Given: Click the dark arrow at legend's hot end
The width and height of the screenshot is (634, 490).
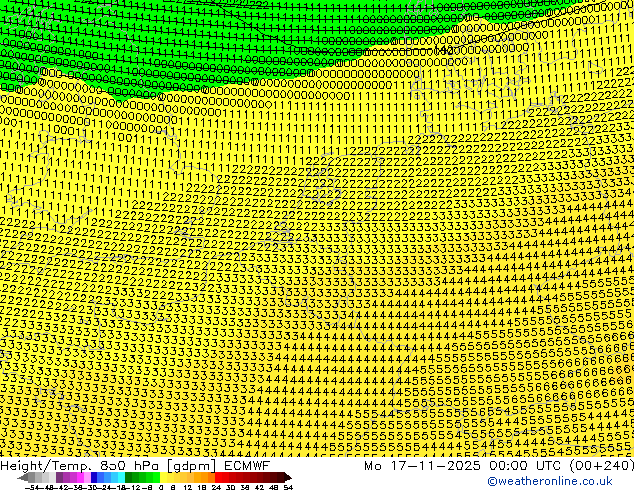Looking at the screenshot, I should pyautogui.click(x=288, y=477).
